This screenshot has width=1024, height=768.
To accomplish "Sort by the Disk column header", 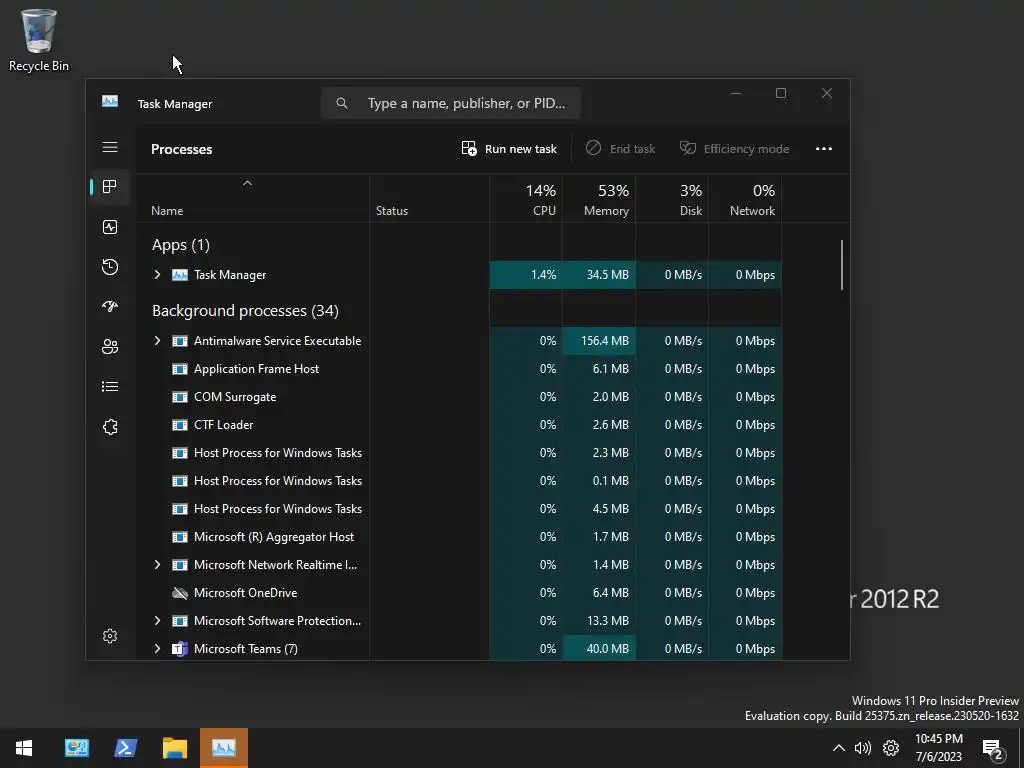I will click(672, 199).
